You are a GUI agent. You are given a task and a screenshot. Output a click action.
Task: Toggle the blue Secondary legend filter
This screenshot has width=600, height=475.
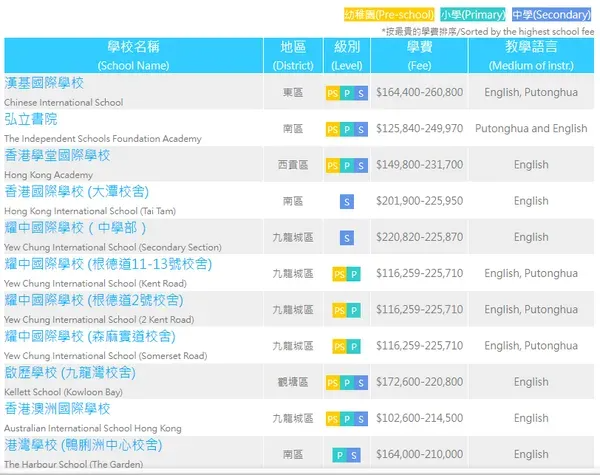(551, 15)
